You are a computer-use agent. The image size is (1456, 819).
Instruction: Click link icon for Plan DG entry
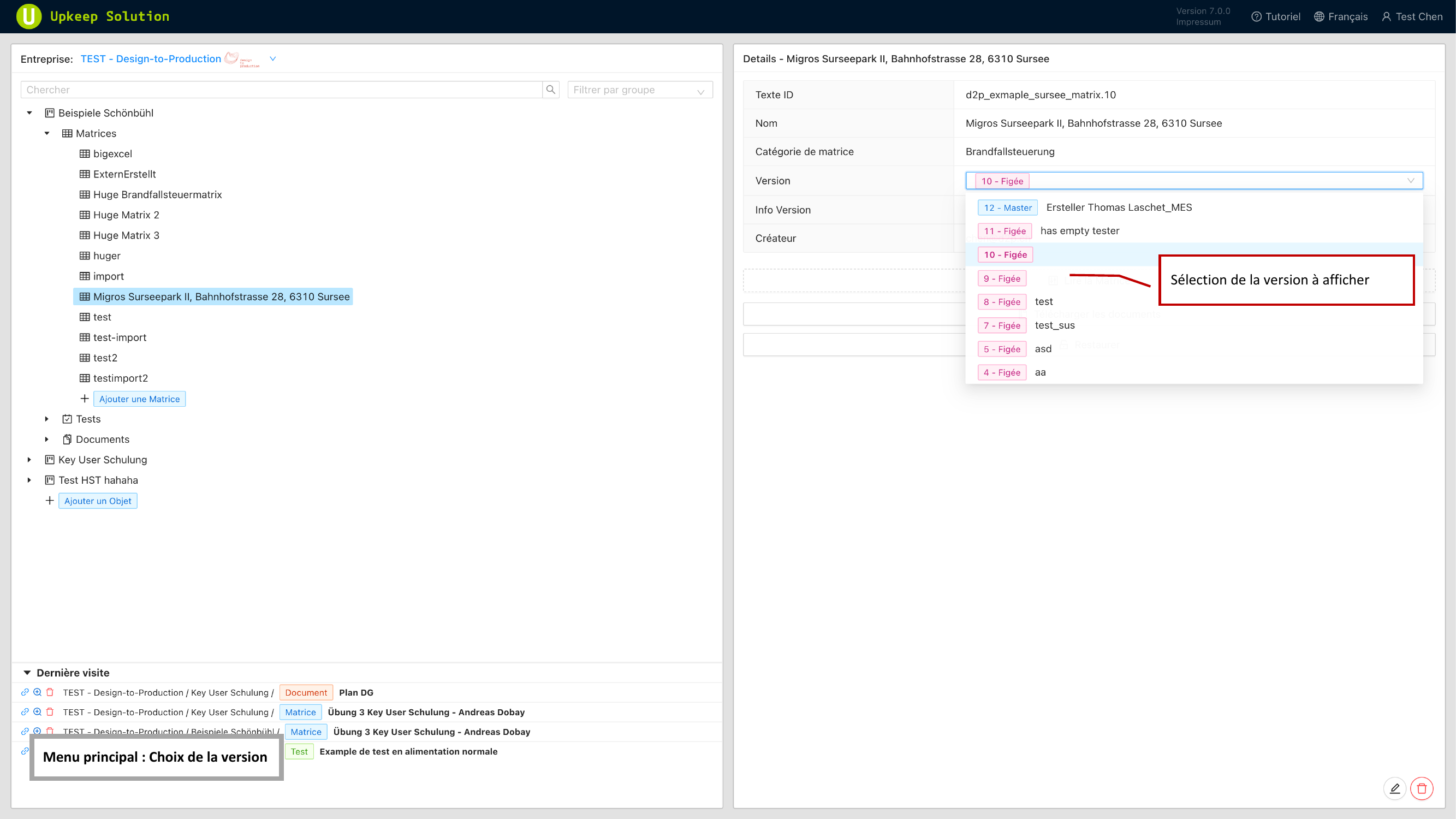[x=25, y=692]
